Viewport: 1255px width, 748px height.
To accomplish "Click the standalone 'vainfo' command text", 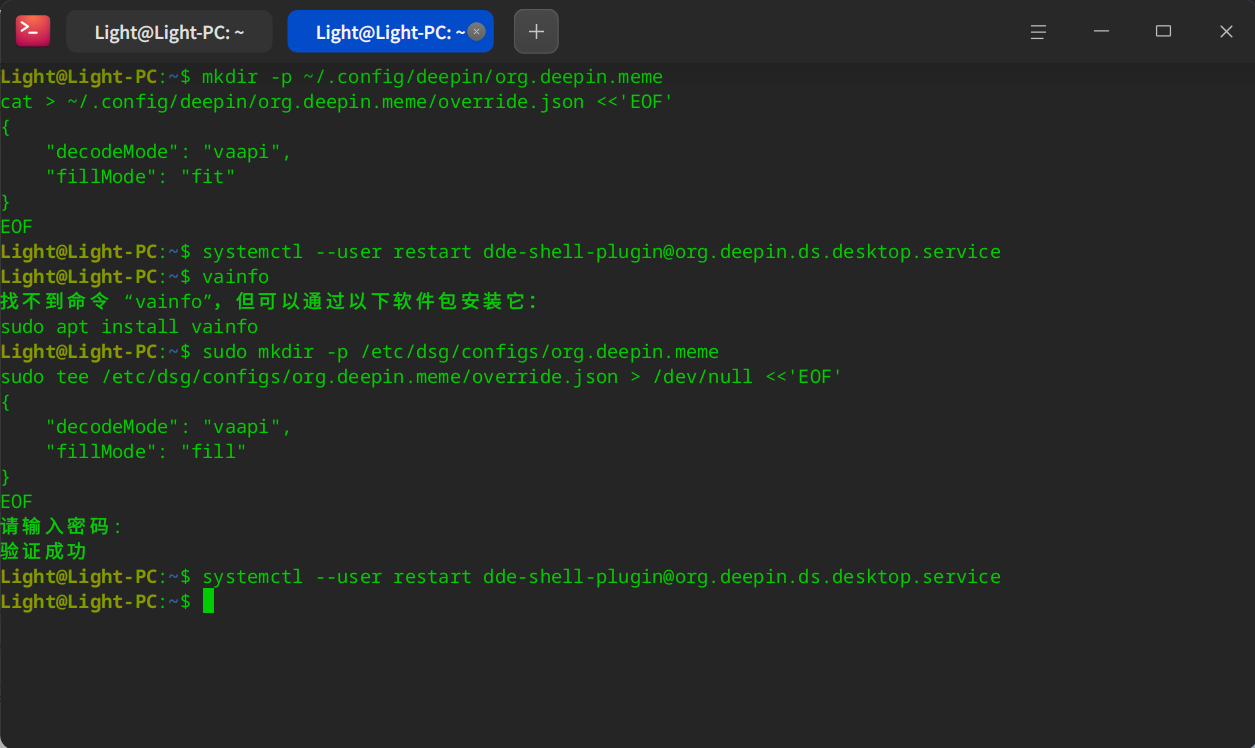I will tap(235, 277).
